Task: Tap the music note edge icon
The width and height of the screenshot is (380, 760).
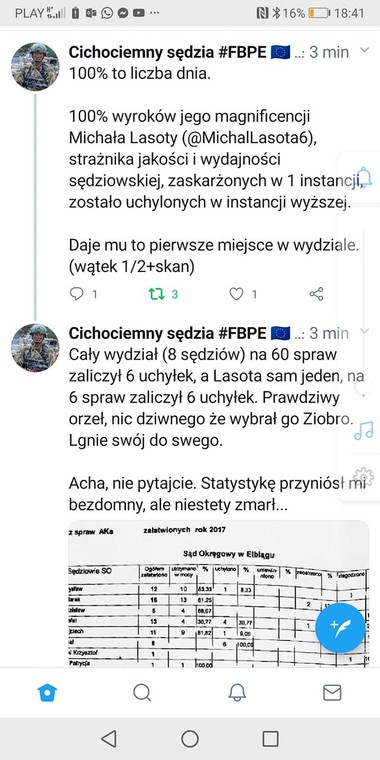Action: coord(364,430)
